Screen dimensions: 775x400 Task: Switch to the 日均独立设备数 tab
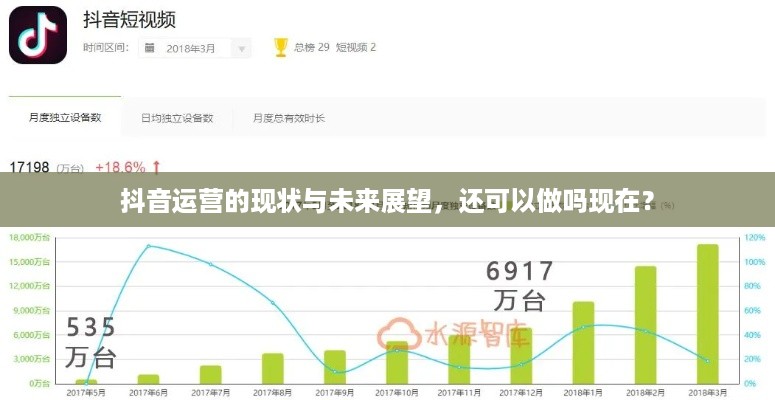pos(177,118)
